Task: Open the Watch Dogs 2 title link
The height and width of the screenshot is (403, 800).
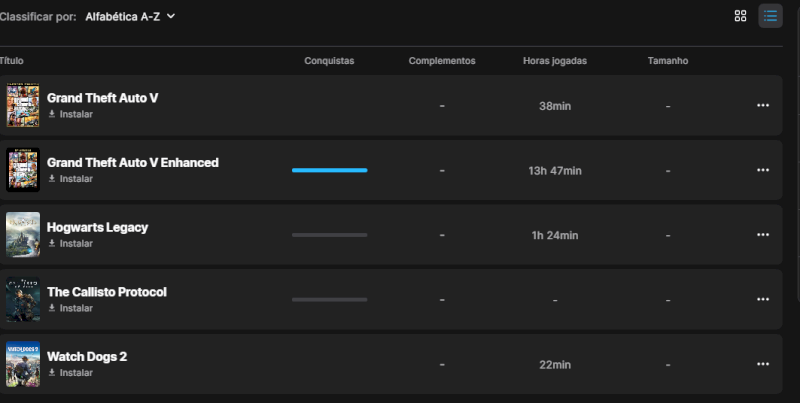Action: [x=87, y=356]
